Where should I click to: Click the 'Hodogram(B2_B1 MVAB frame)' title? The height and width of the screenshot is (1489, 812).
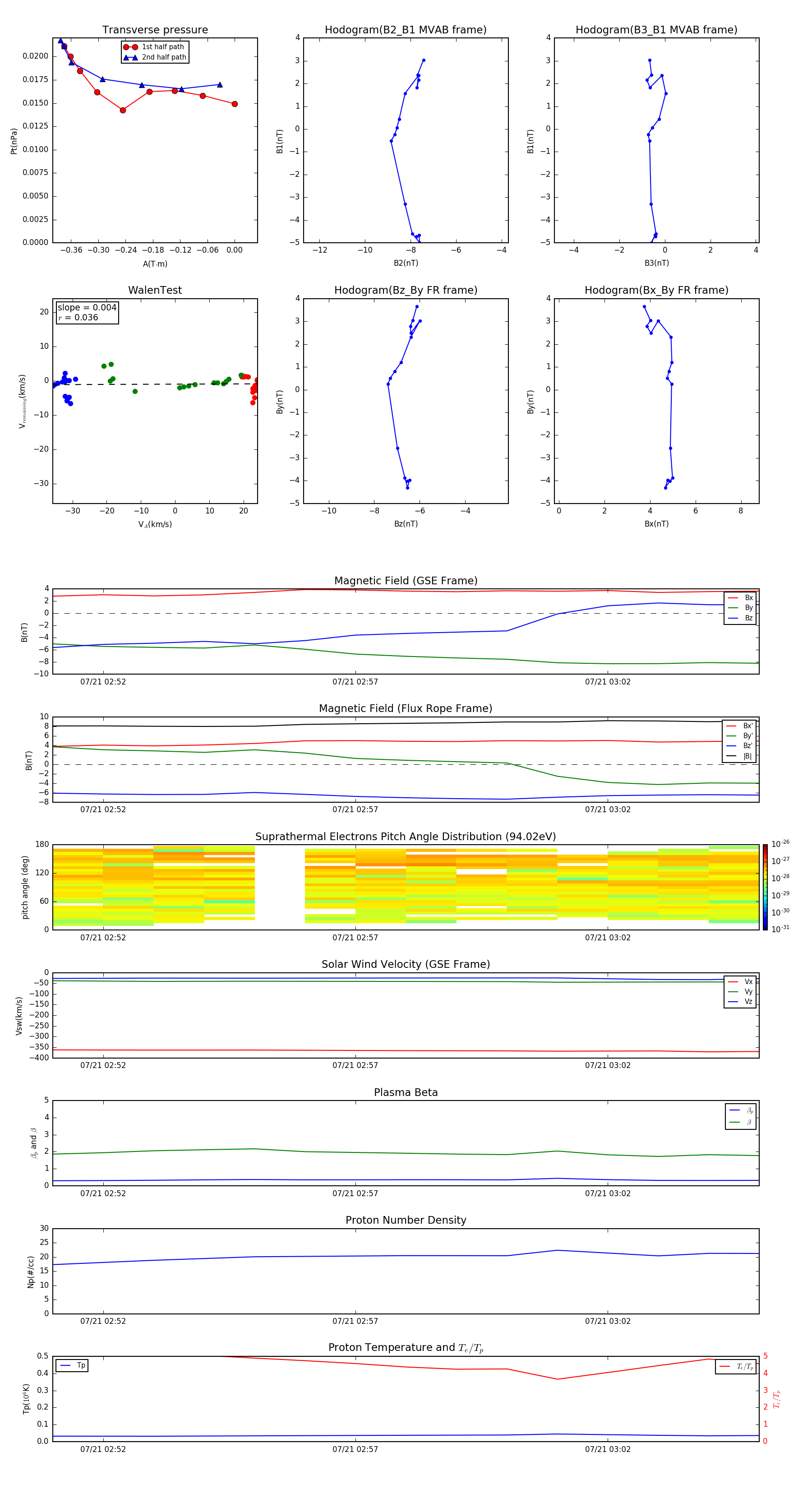(406, 30)
